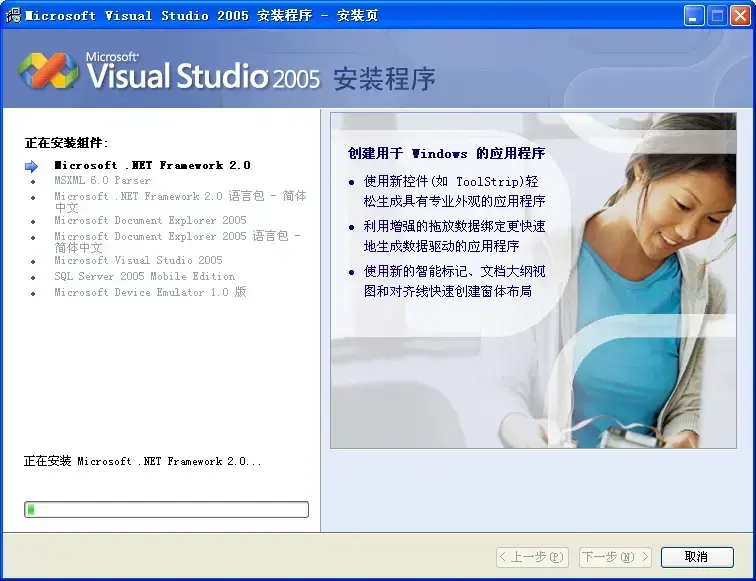Viewport: 756px width, 581px height.
Task: Select .NET Framework 2.0 语言包 简体中文 item
Action: (x=180, y=202)
